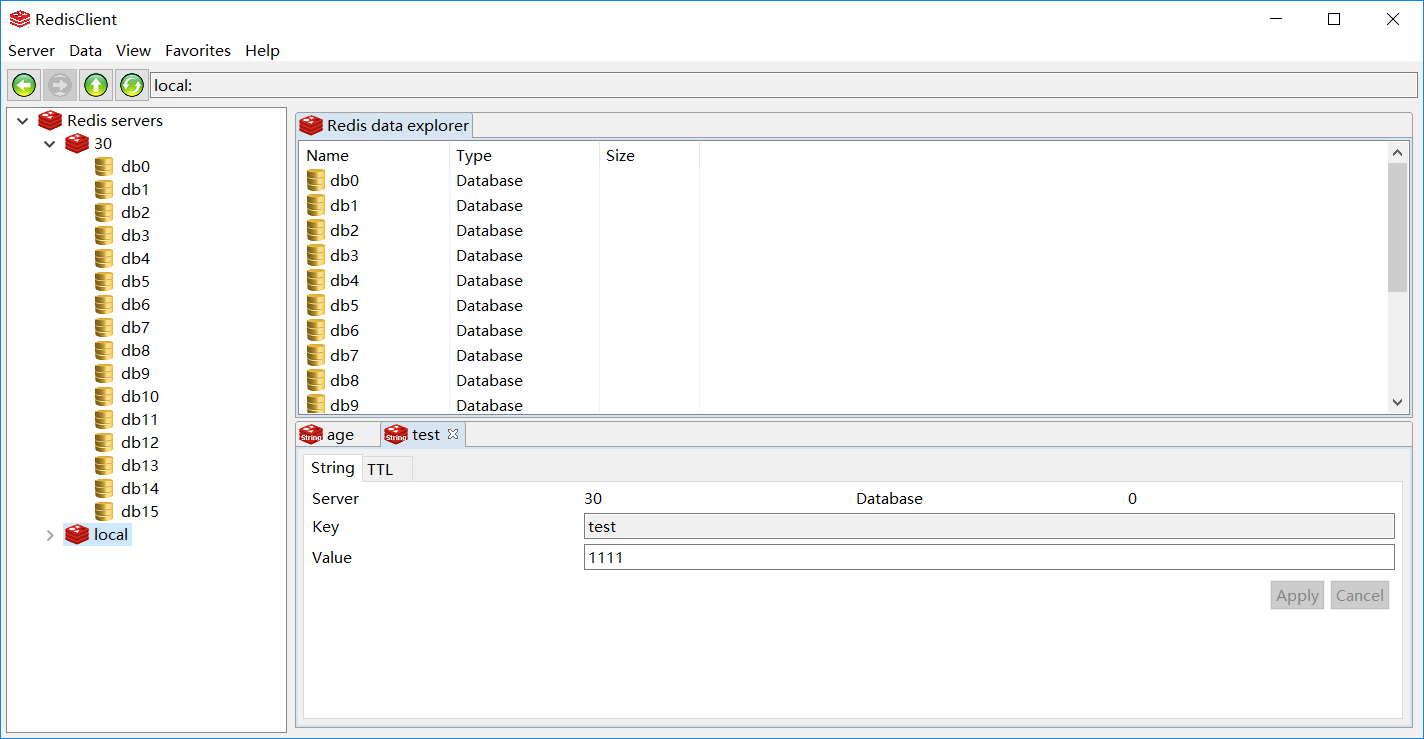Open the Data menu
The width and height of the screenshot is (1424, 739).
click(x=85, y=50)
